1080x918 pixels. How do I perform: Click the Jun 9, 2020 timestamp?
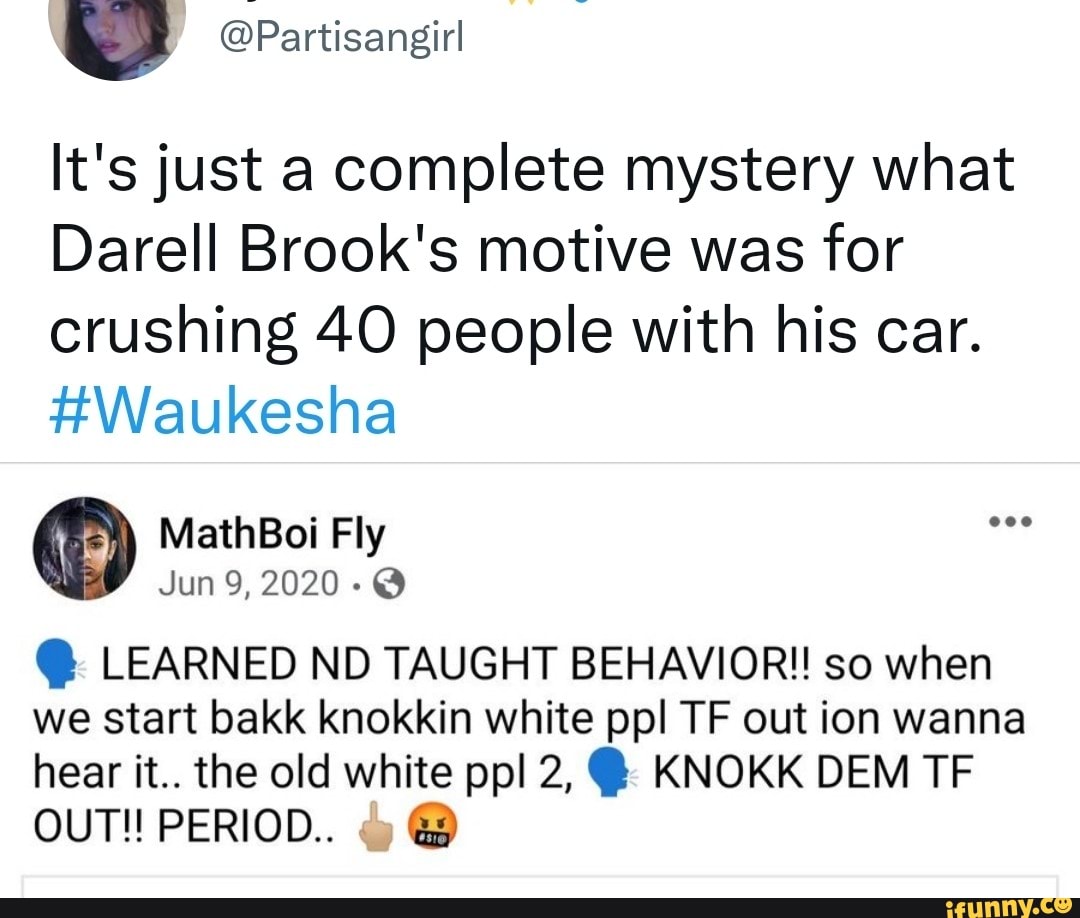coord(248,584)
